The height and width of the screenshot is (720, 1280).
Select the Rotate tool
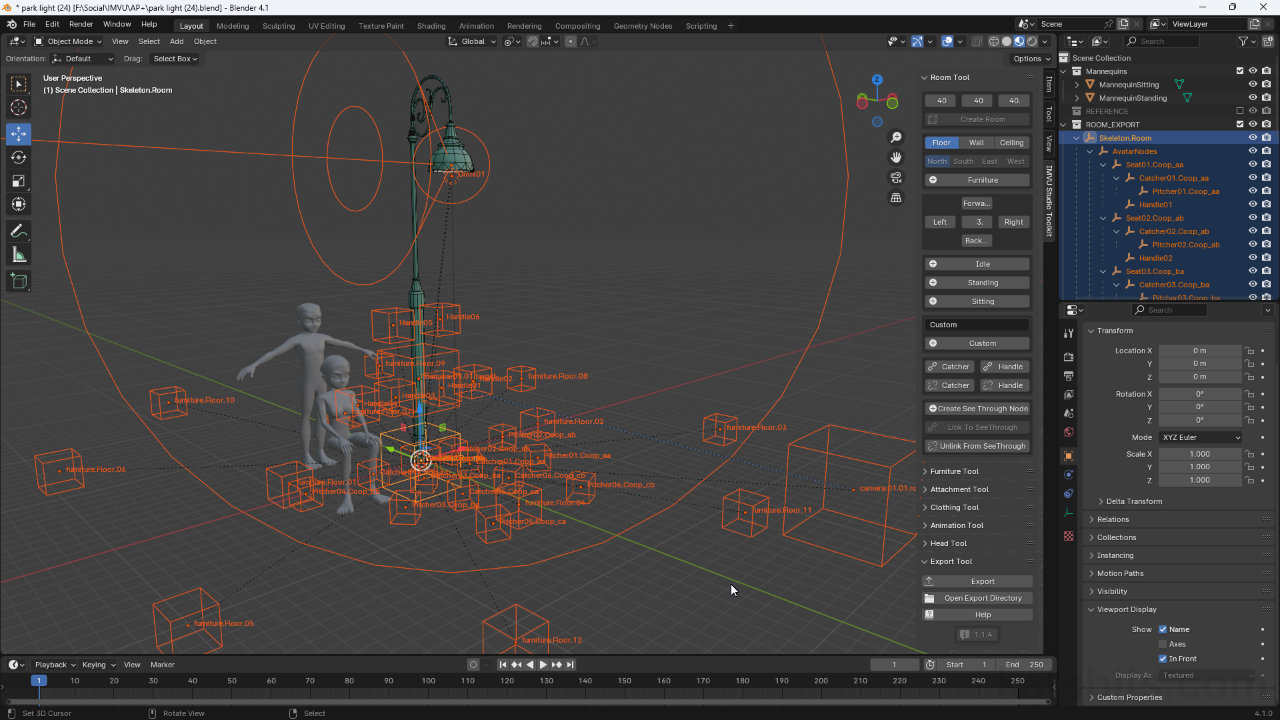coord(19,157)
